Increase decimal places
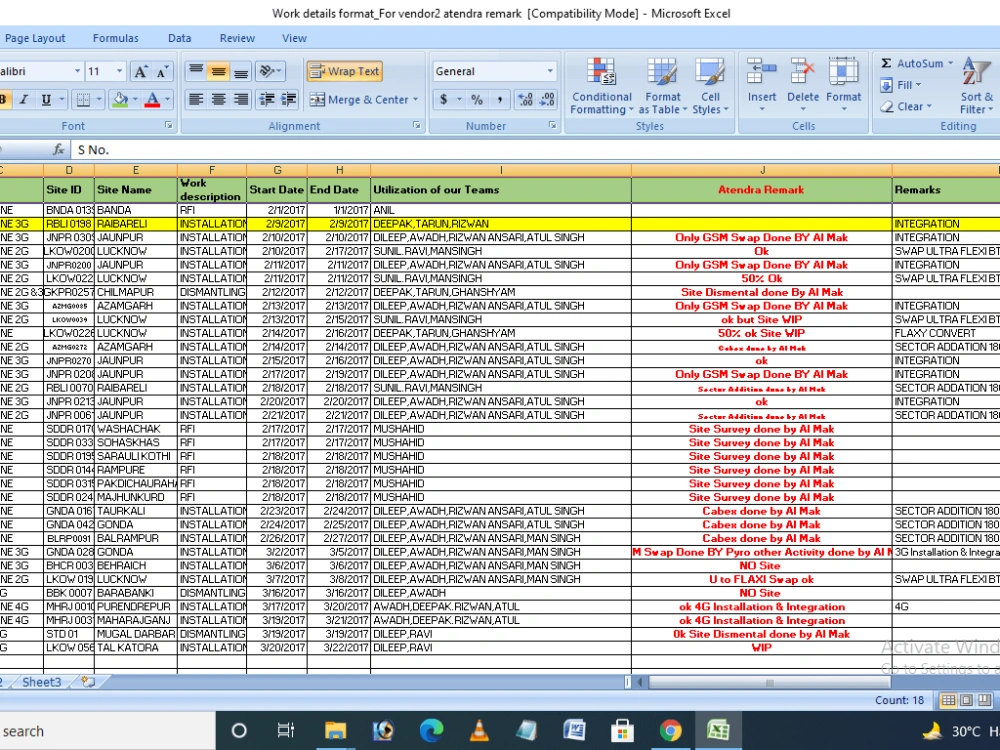1000x750 pixels. pos(525,99)
